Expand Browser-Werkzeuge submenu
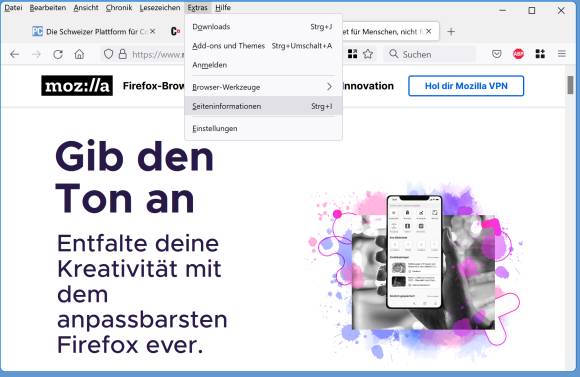580x377 pixels. click(x=263, y=87)
